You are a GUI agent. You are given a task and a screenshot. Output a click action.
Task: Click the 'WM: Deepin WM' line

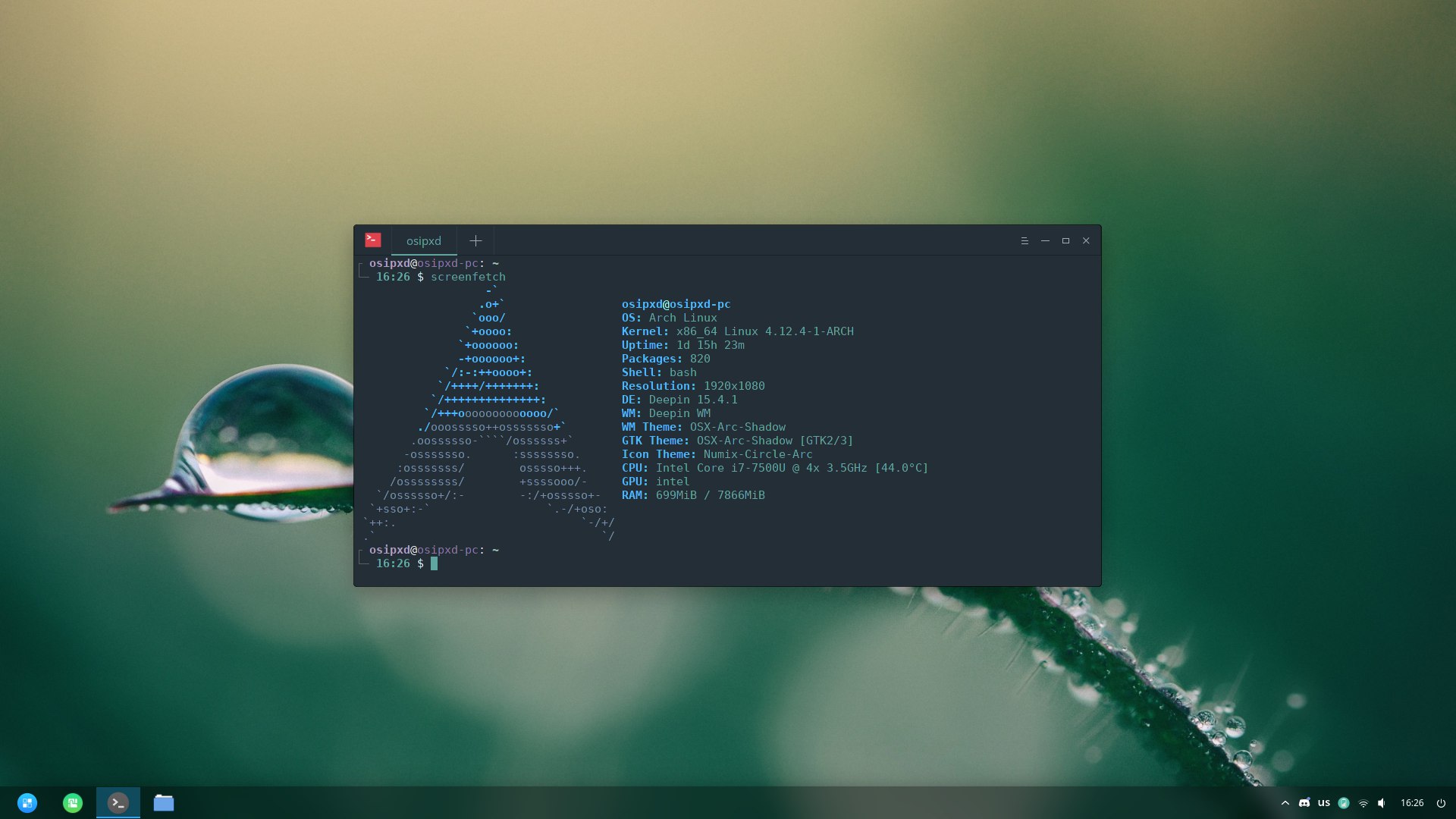pyautogui.click(x=666, y=413)
